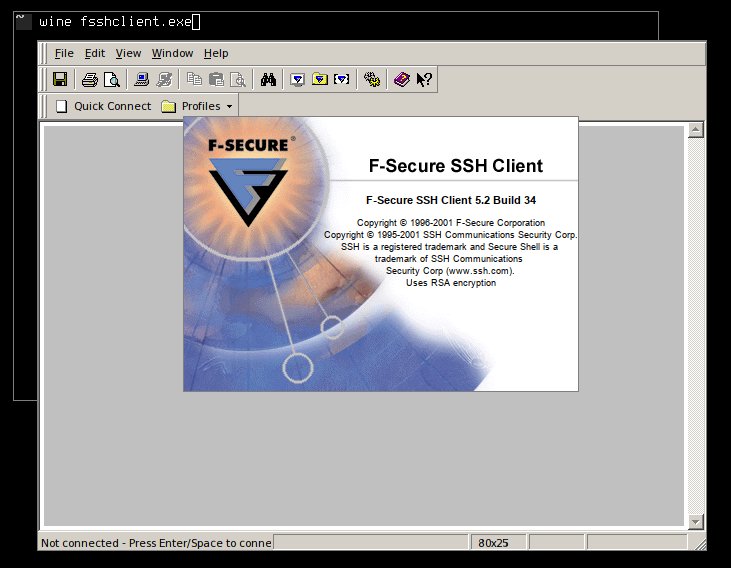Image resolution: width=731 pixels, height=568 pixels.
Task: Click the scrollbar down arrow
Action: [x=696, y=522]
